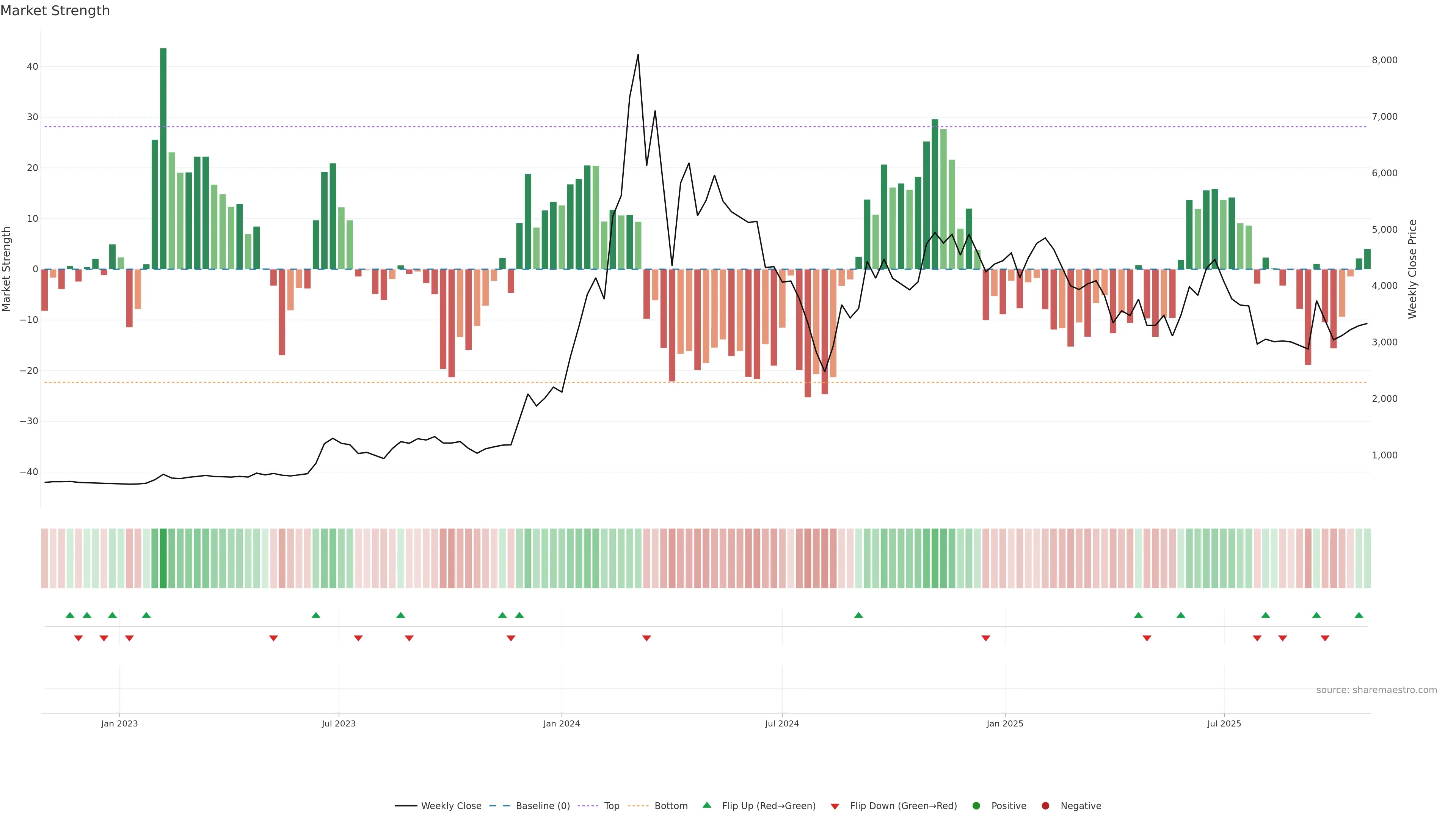The image size is (1456, 819).
Task: Click the Jan 2024 x-axis label
Action: pyautogui.click(x=561, y=723)
